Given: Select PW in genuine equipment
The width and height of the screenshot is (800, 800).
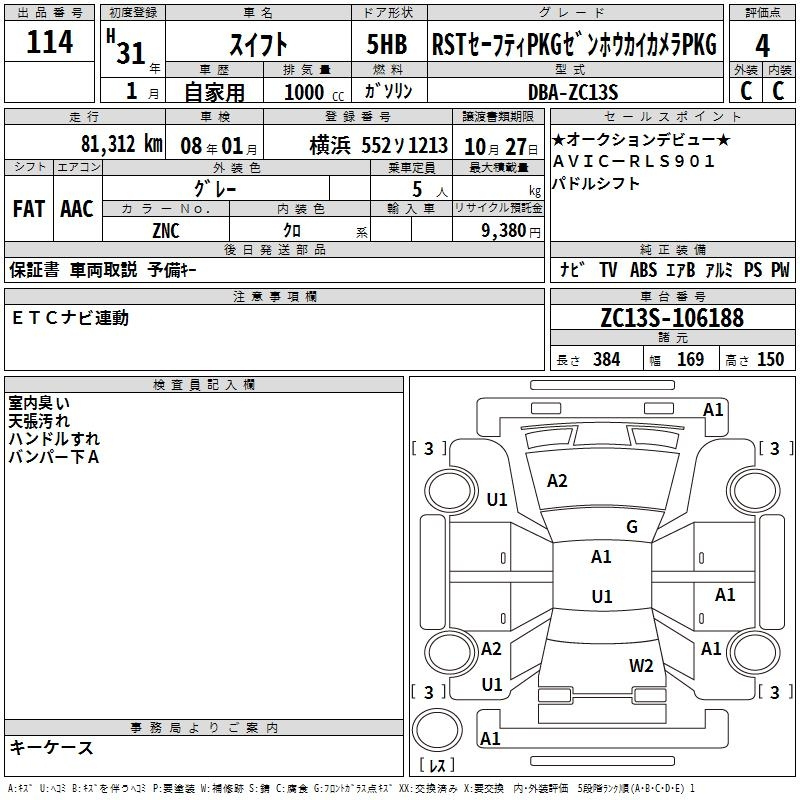Looking at the screenshot, I should point(780,269).
